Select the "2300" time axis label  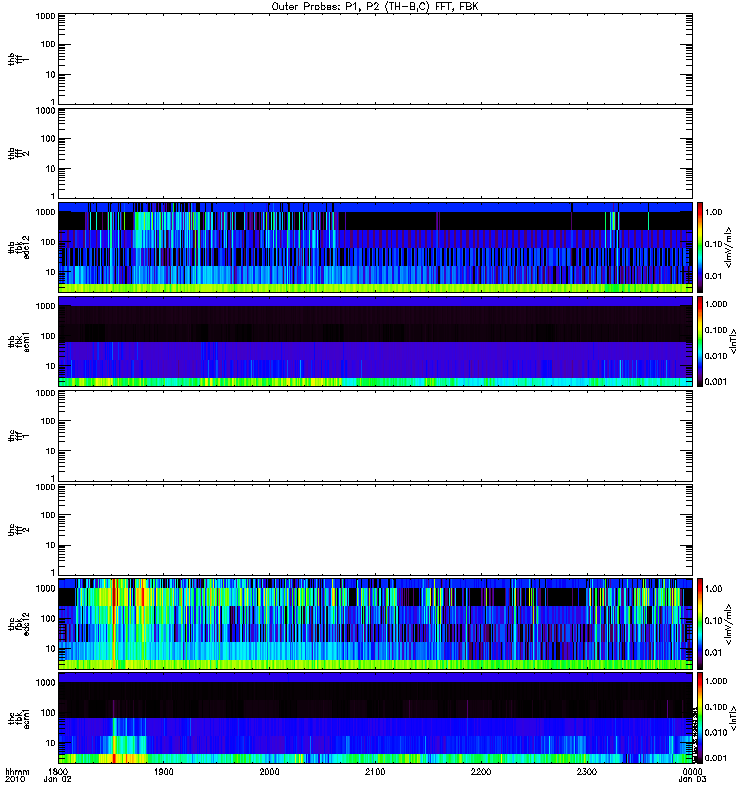click(x=587, y=771)
